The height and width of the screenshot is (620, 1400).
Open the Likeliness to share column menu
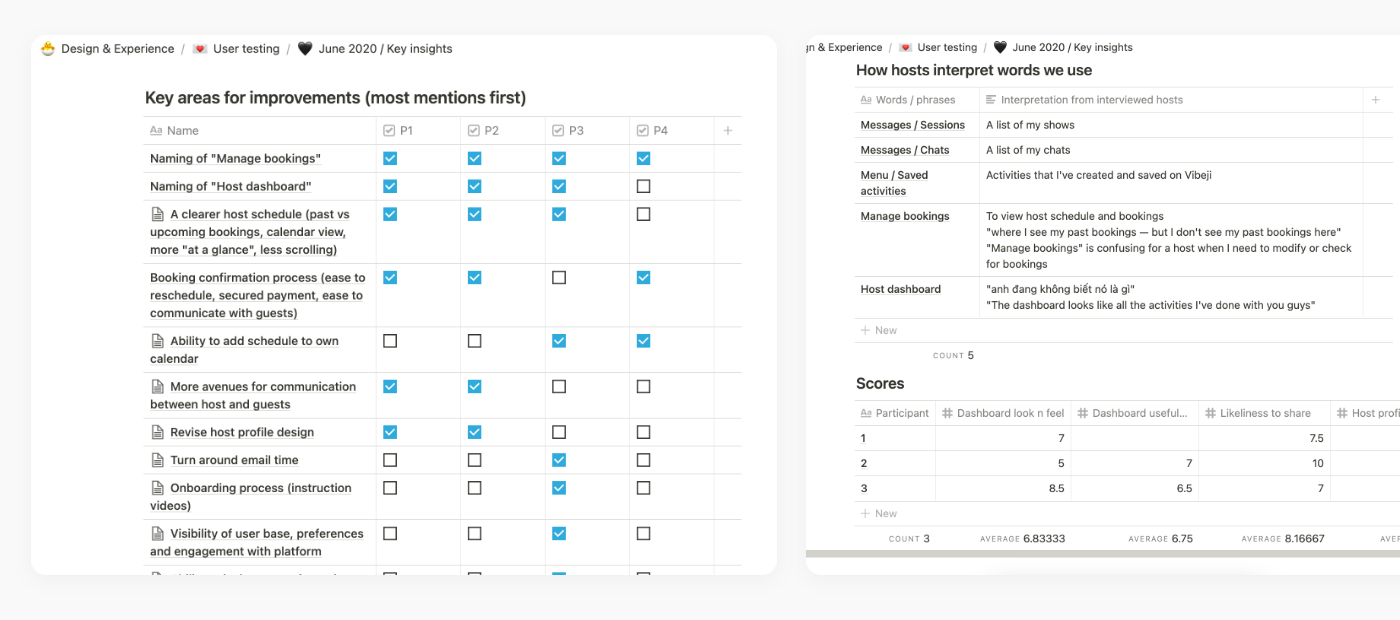click(x=1264, y=413)
